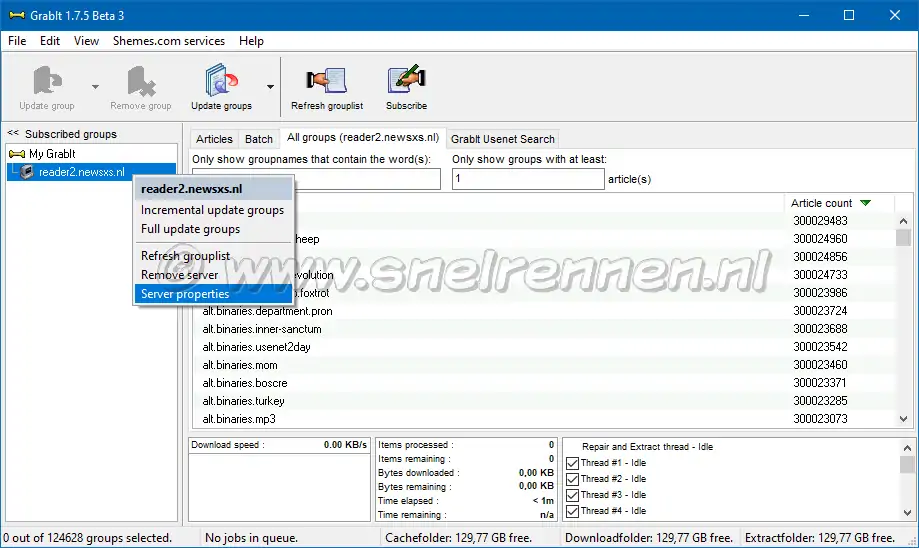Toggle the Thread #1 checkbox

tap(573, 463)
